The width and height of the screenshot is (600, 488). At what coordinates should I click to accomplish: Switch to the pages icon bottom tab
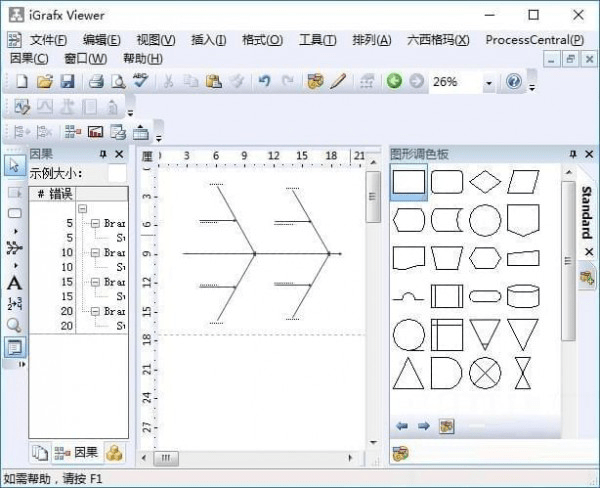coord(39,453)
